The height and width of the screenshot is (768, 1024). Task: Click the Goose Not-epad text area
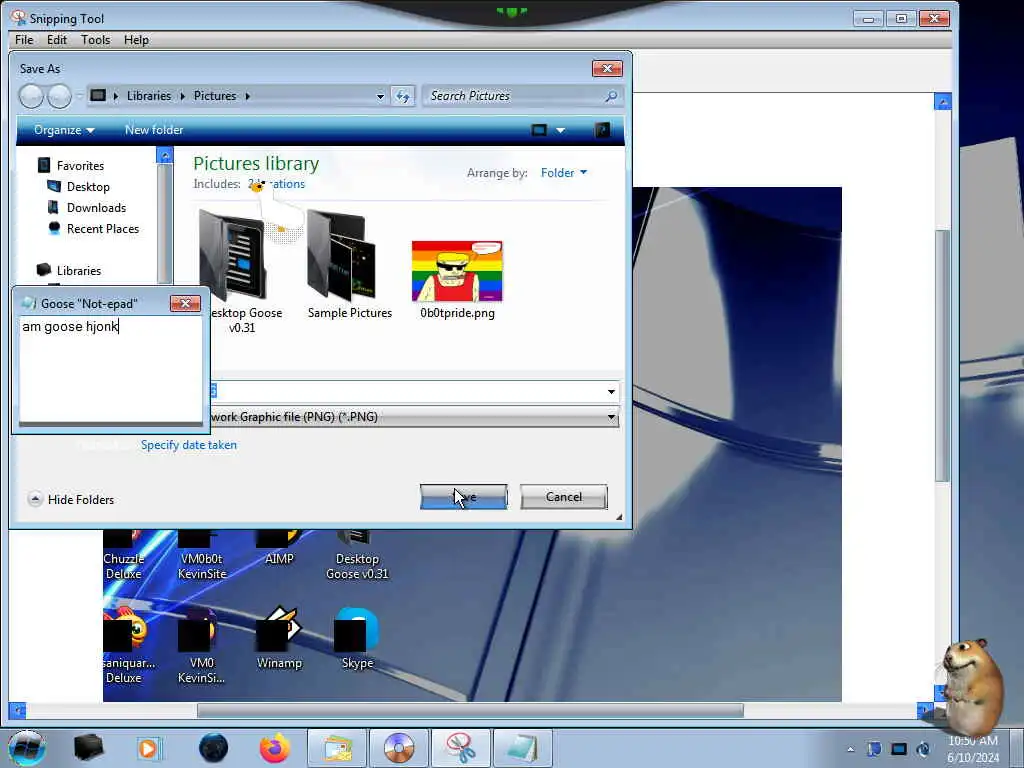[111, 369]
